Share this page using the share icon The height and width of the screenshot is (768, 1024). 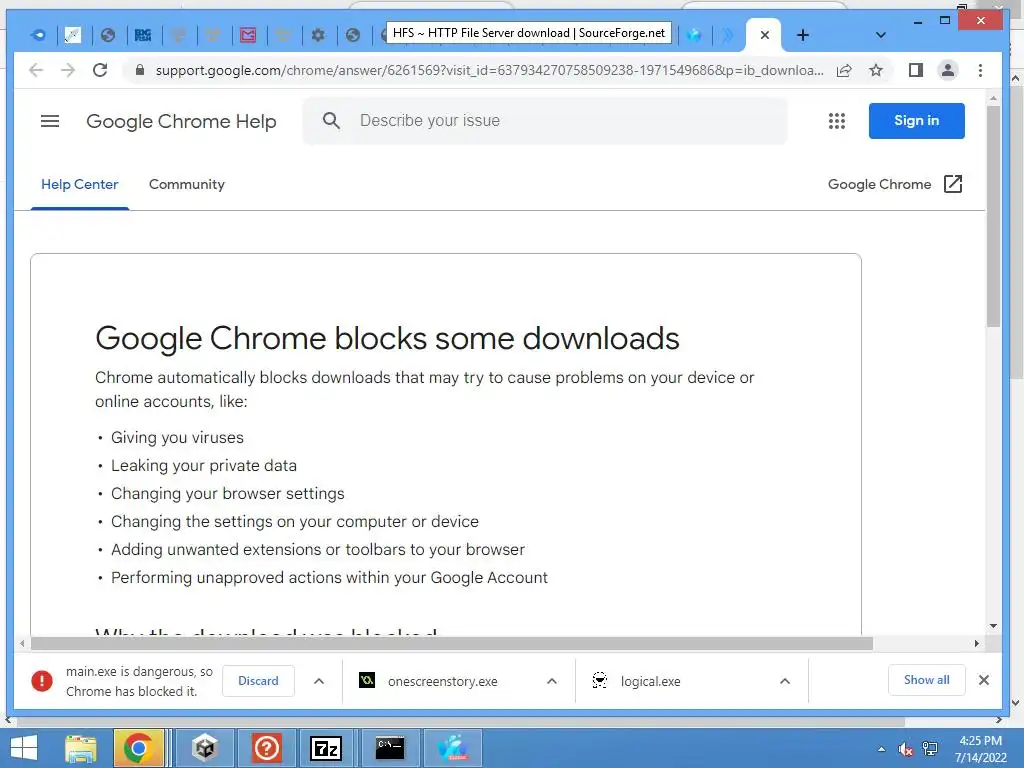point(844,70)
